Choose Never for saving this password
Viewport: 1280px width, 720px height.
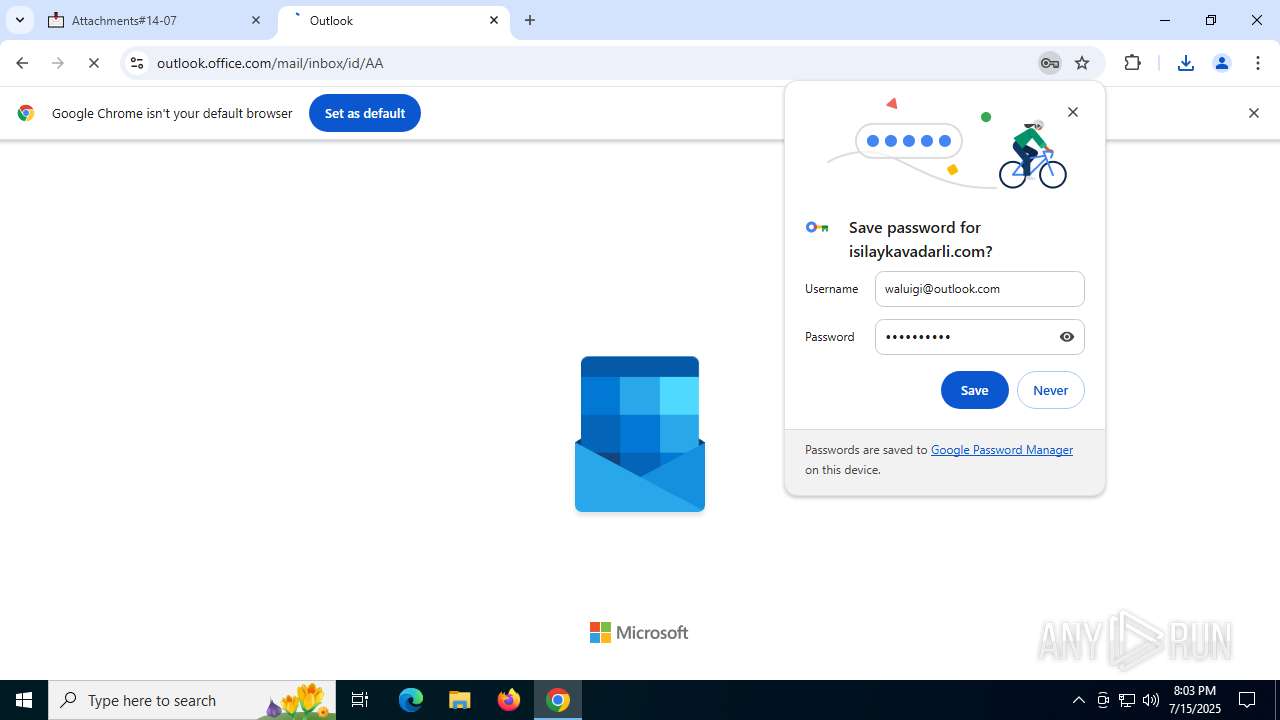(x=1051, y=390)
